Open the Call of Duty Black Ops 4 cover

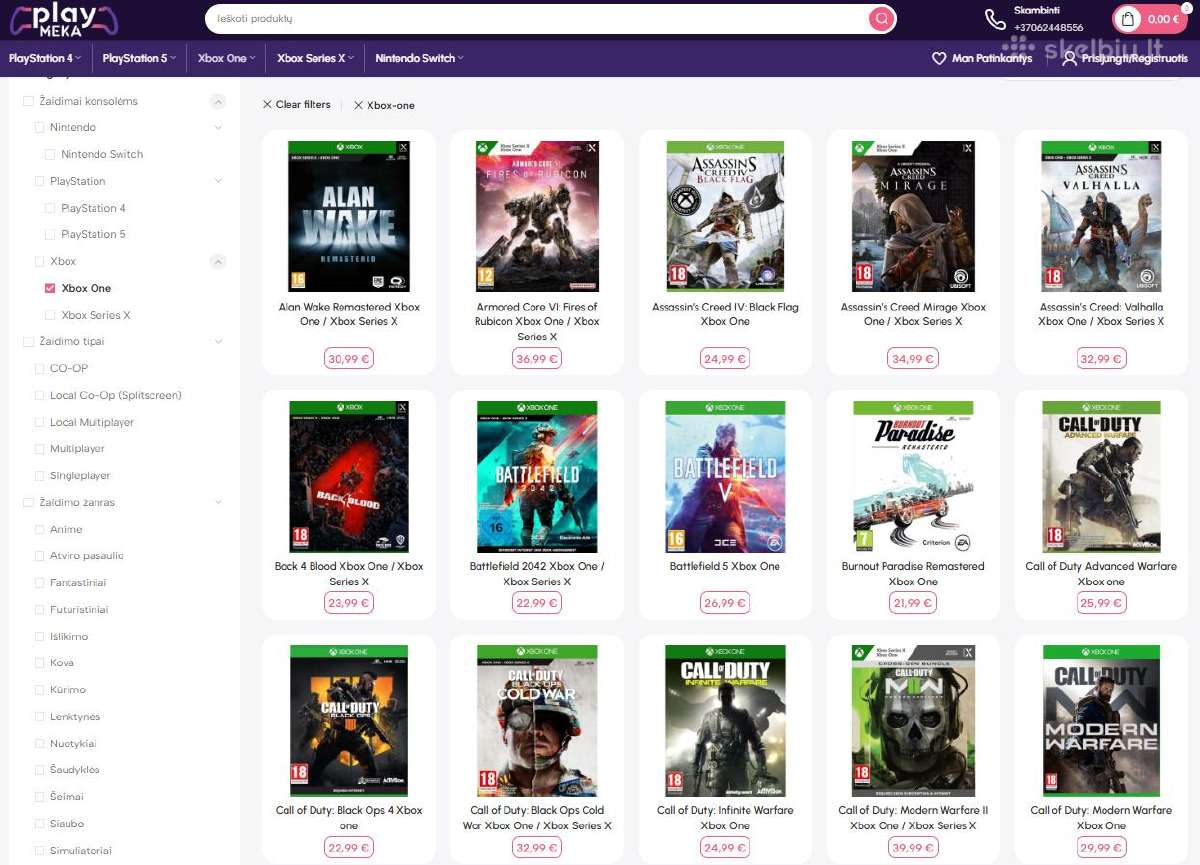point(349,721)
